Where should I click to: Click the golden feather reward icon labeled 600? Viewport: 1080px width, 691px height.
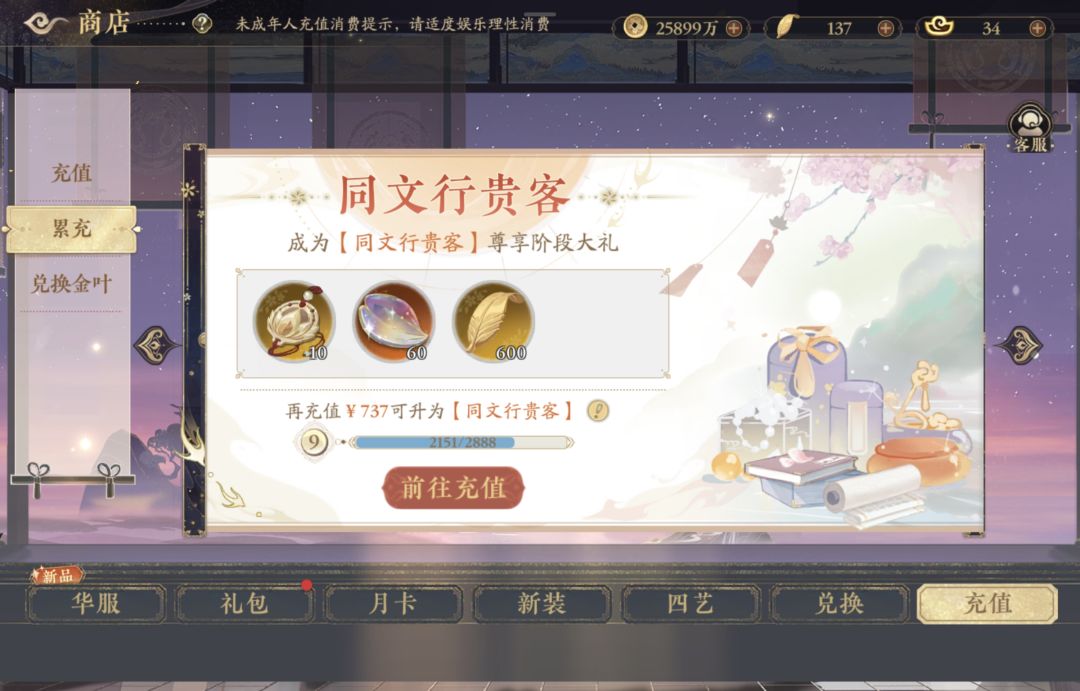[x=493, y=322]
